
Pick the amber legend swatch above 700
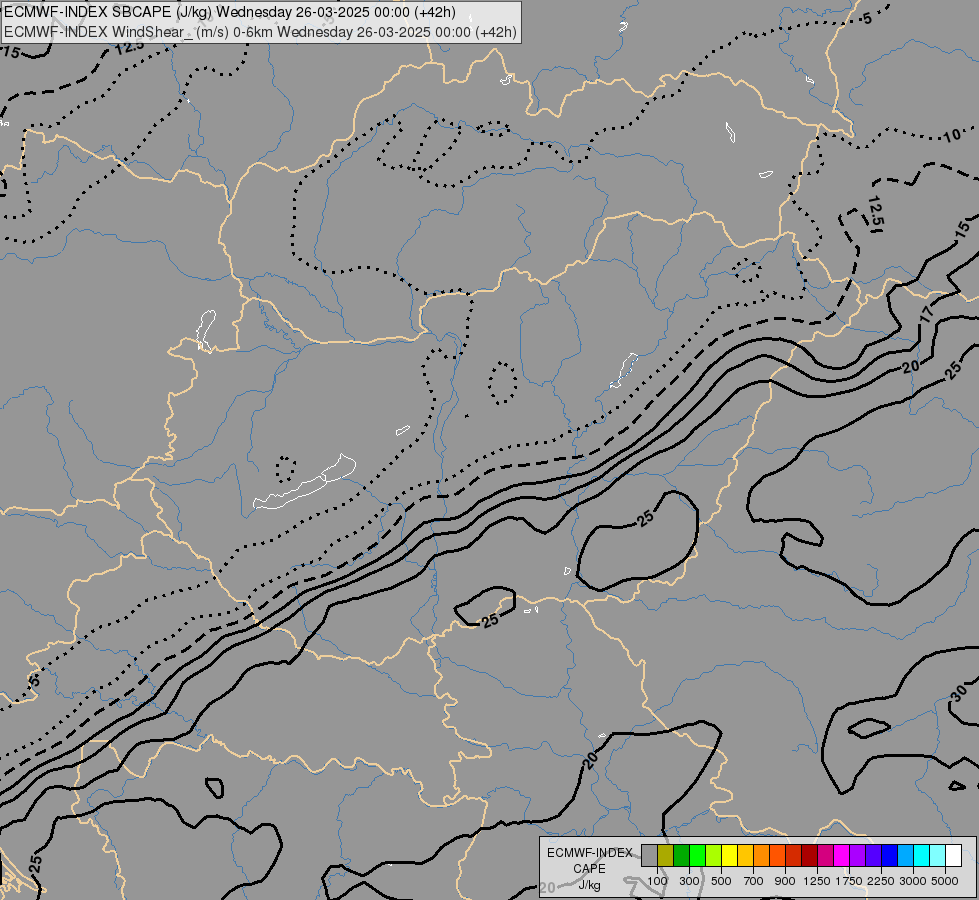[x=745, y=855]
